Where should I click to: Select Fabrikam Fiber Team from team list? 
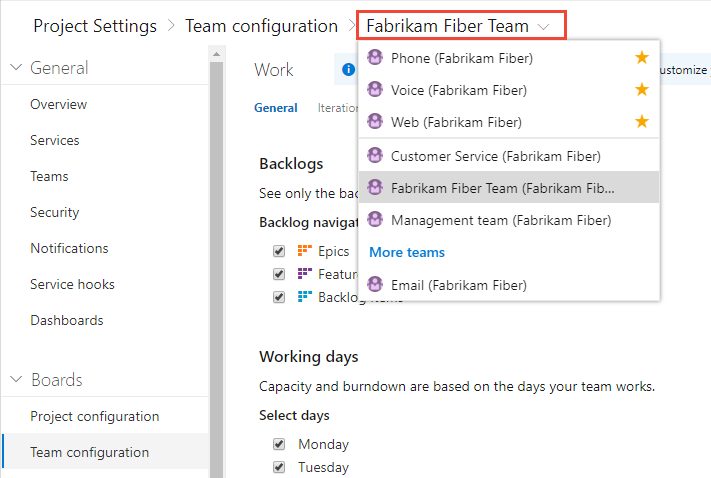[502, 188]
